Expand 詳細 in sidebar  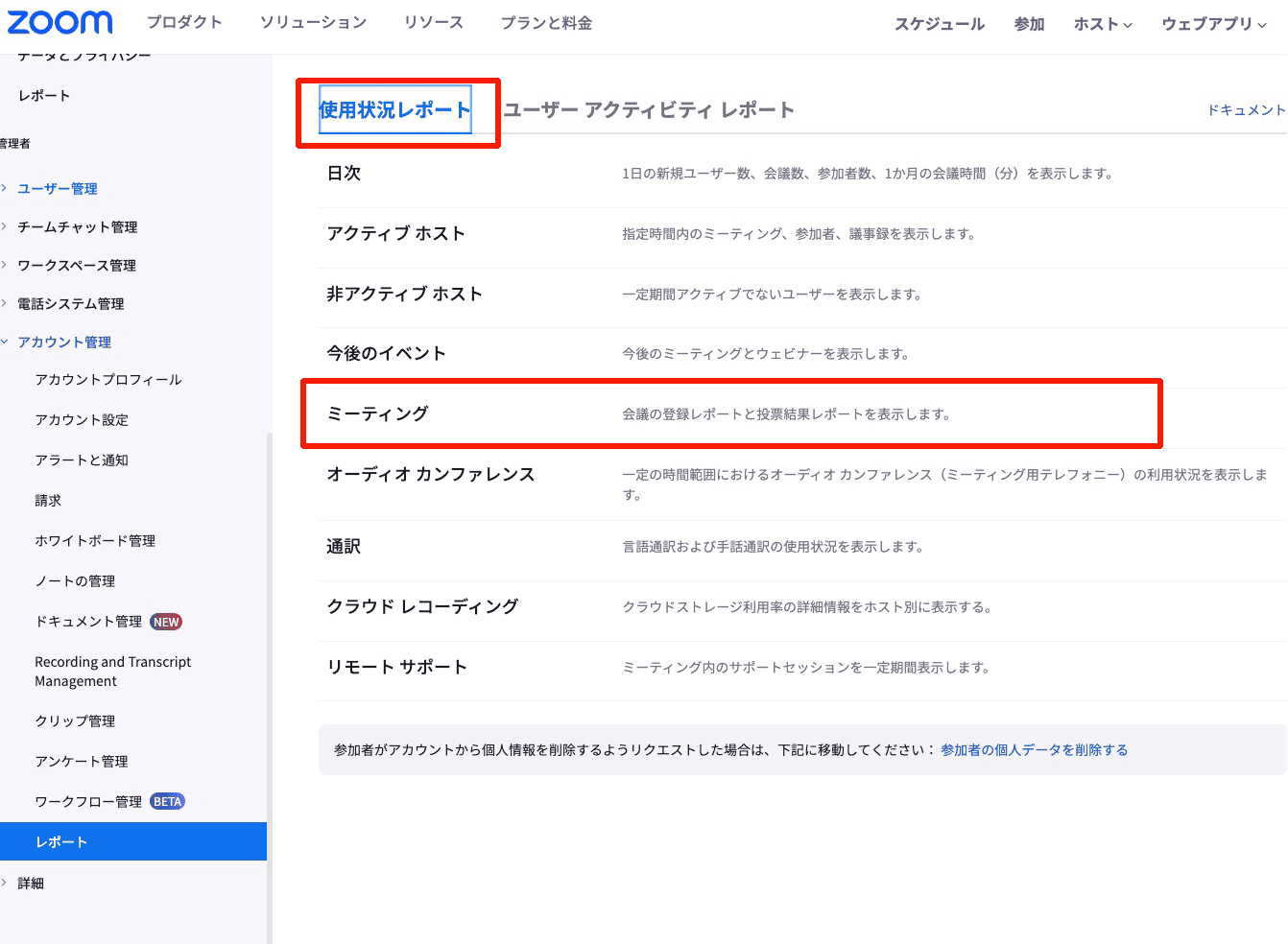[x=31, y=884]
